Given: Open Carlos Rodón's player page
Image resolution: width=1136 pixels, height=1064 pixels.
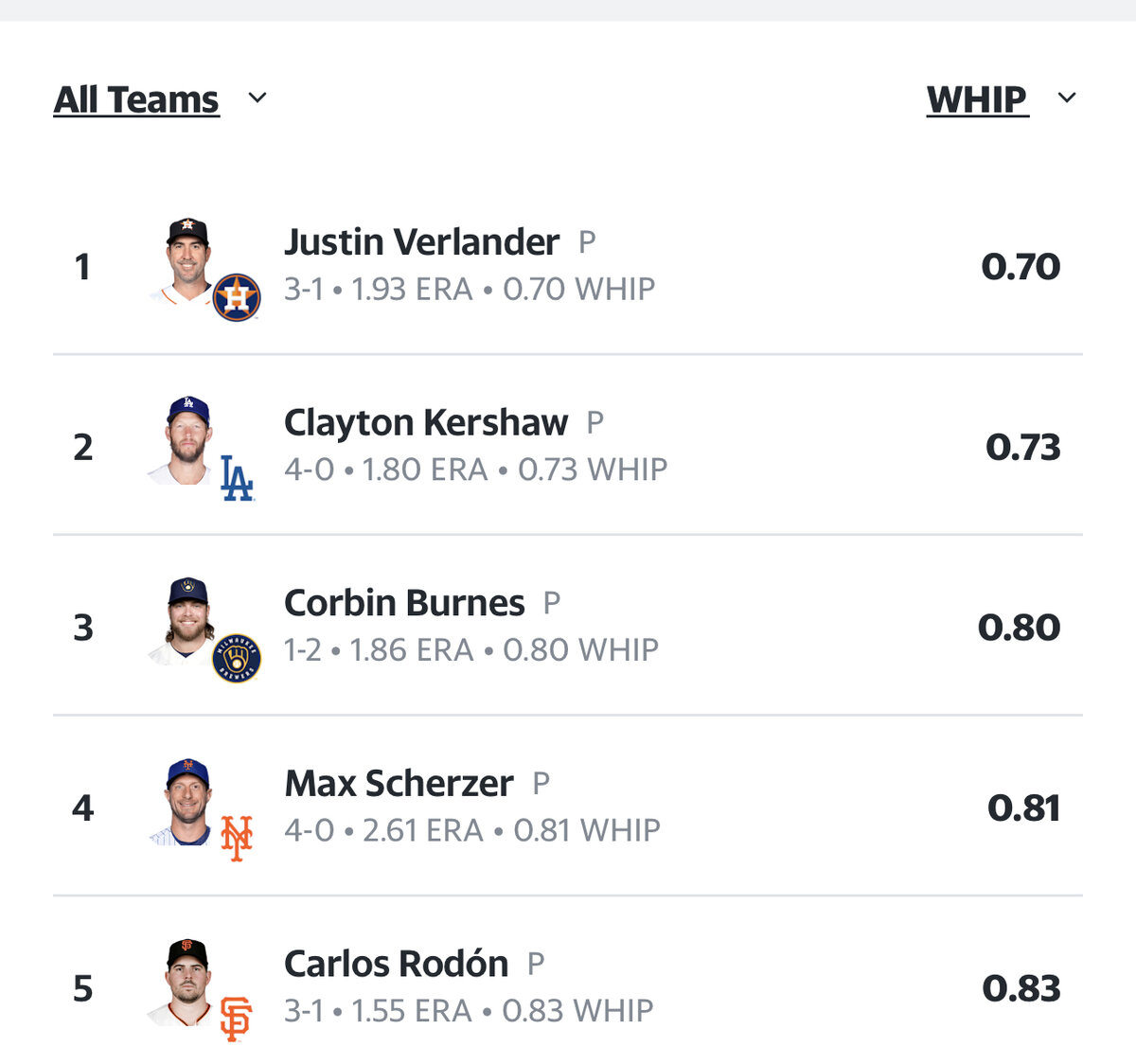Looking at the screenshot, I should (396, 964).
